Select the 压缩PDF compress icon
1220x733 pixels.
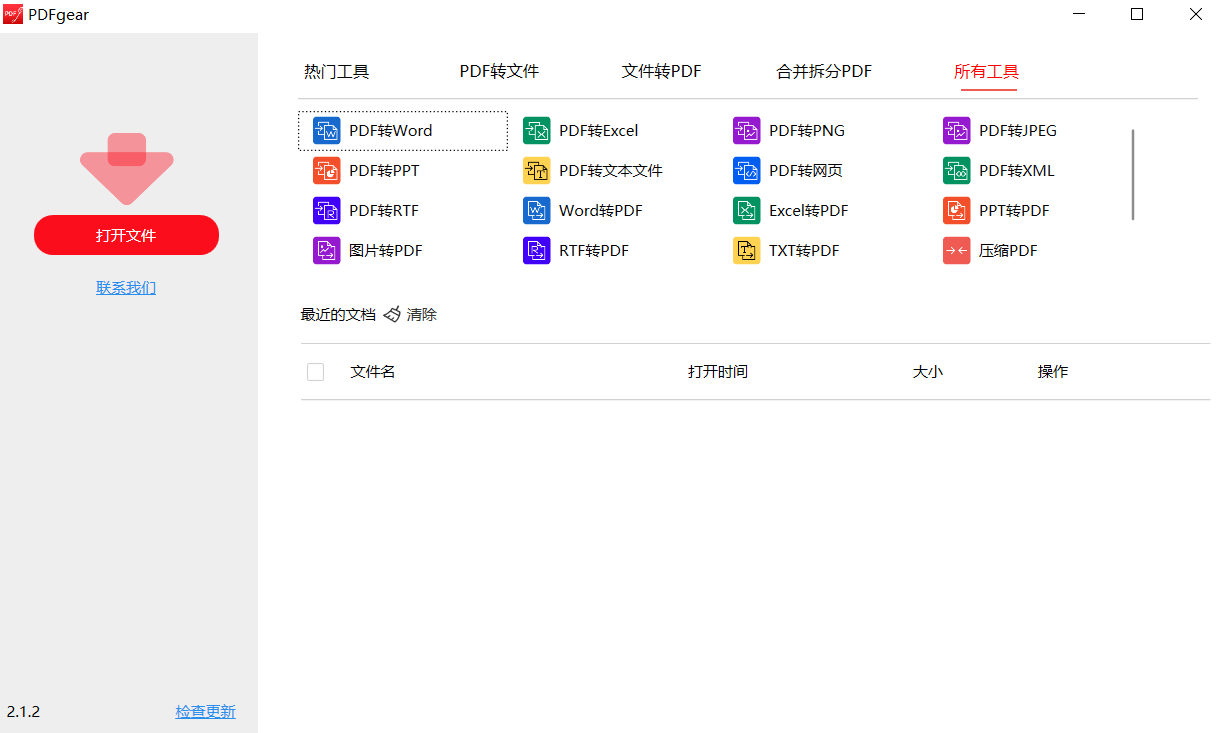[957, 251]
